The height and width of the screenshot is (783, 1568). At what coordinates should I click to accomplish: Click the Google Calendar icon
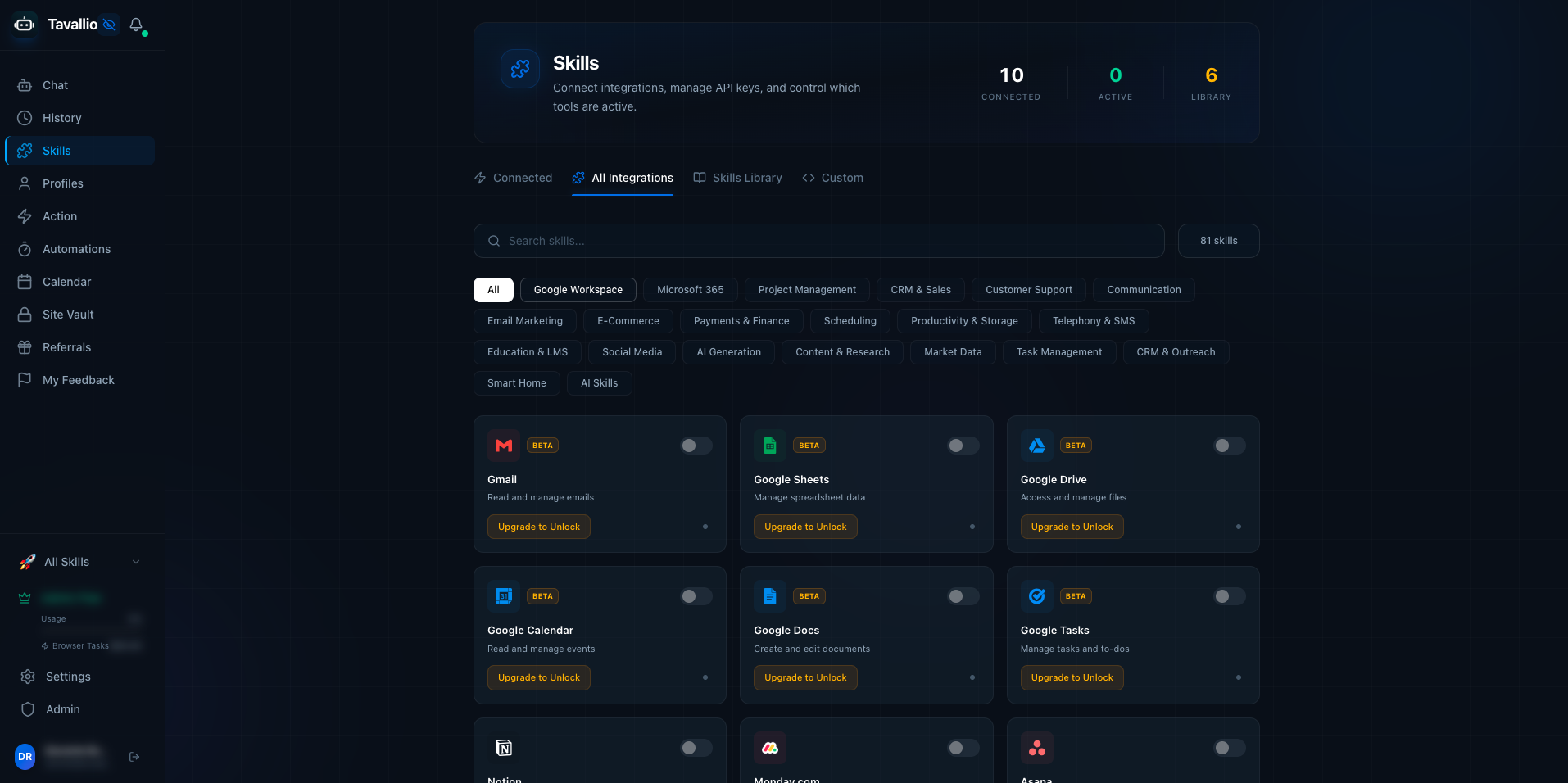tap(504, 596)
